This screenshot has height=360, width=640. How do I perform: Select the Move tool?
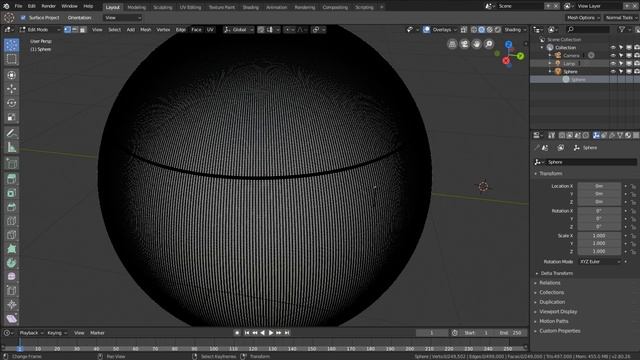[11, 89]
